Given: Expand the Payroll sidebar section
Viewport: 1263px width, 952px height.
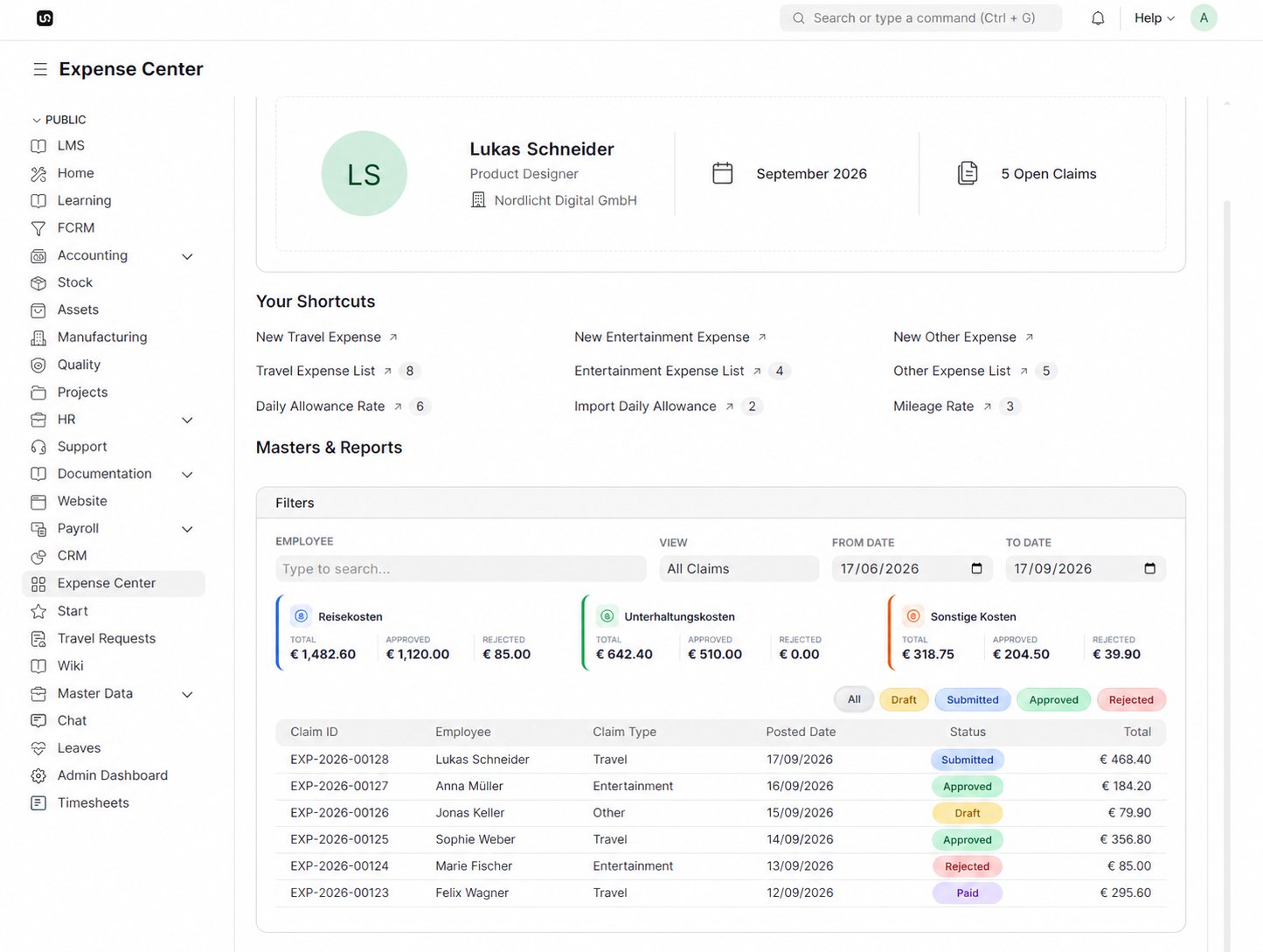Looking at the screenshot, I should click(187, 529).
